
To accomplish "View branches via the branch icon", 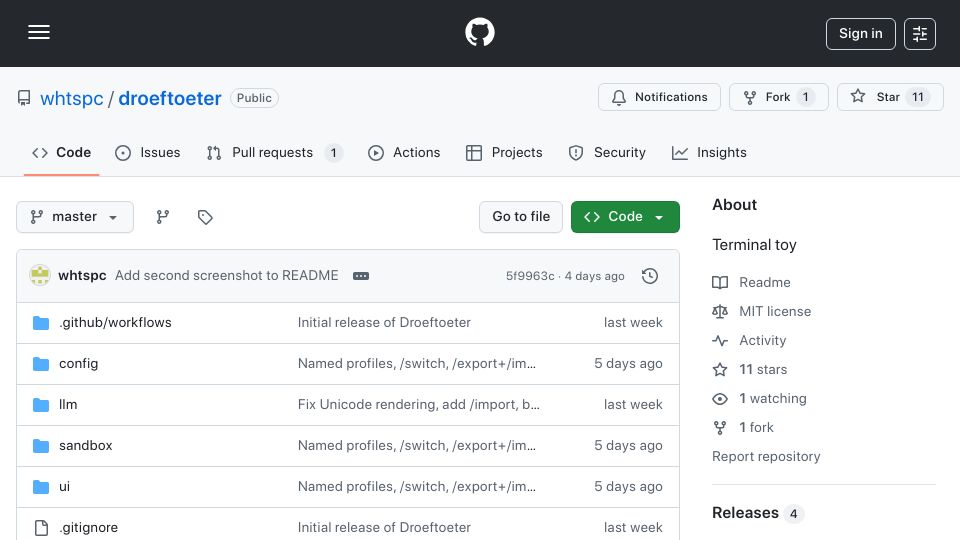I will [162, 217].
